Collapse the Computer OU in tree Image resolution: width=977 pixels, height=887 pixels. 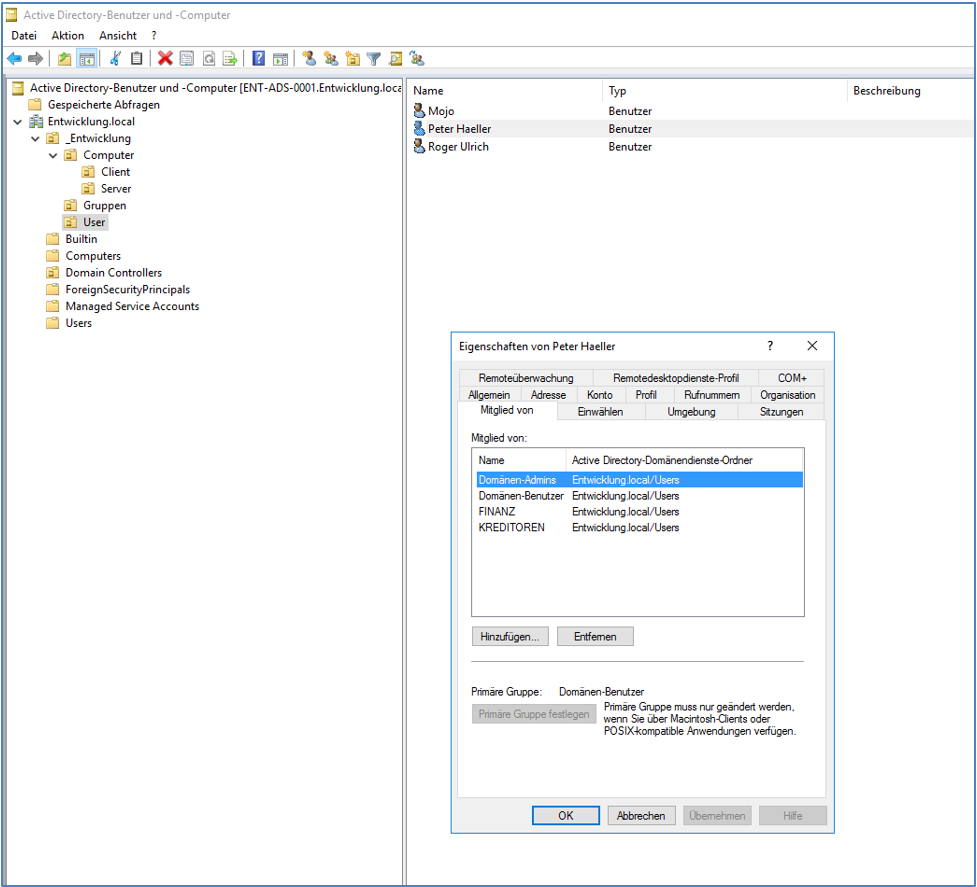click(53, 156)
